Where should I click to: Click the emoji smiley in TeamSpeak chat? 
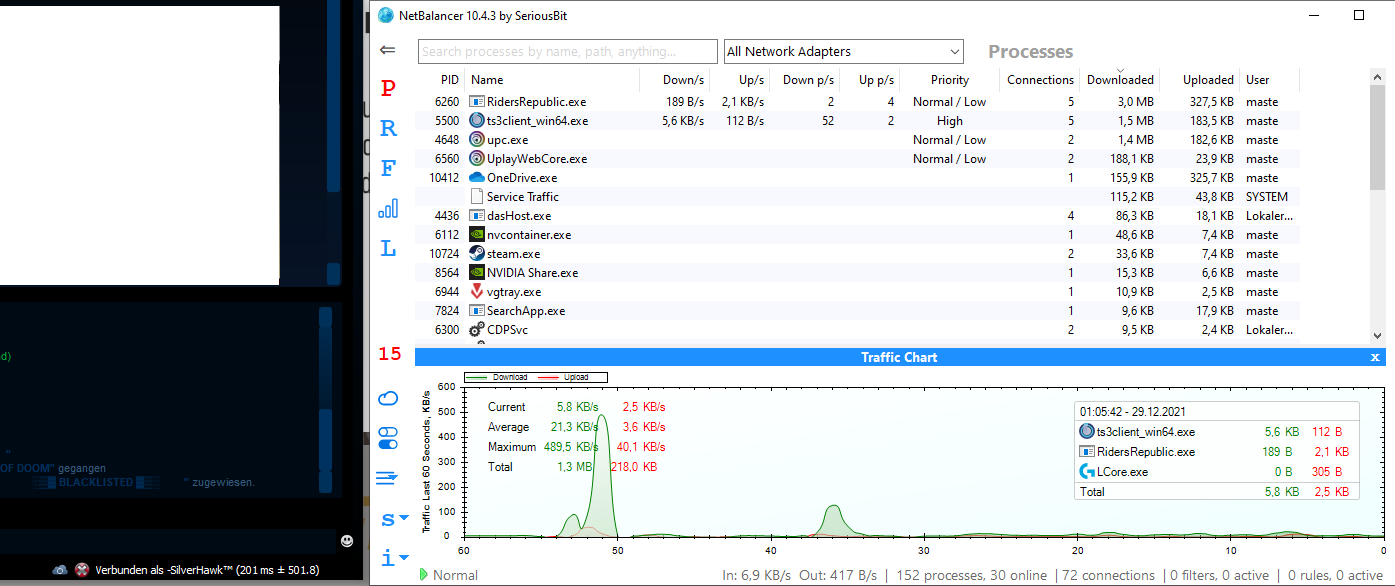pyautogui.click(x=347, y=541)
